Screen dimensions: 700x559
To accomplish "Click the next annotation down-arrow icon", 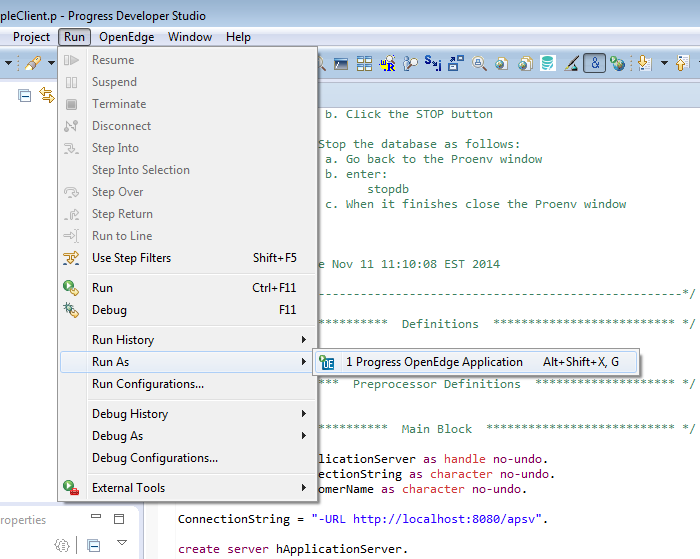I will tap(645, 64).
